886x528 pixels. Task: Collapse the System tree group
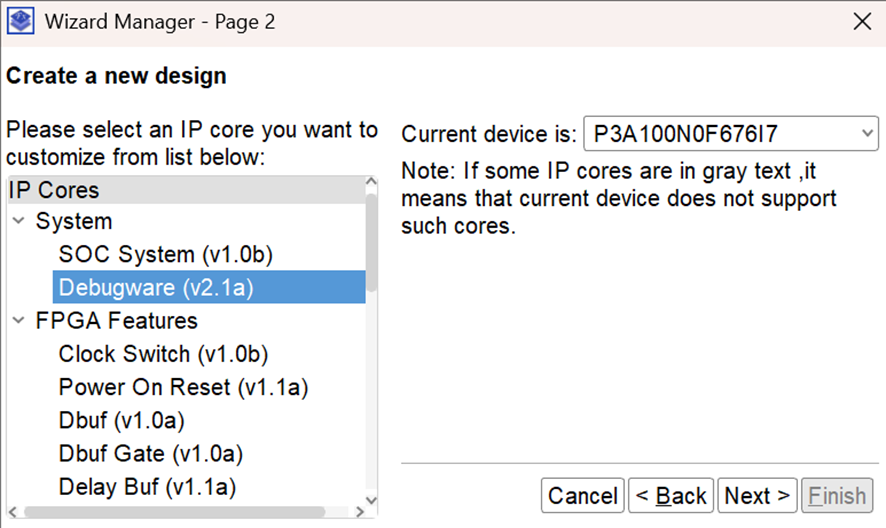click(x=19, y=220)
